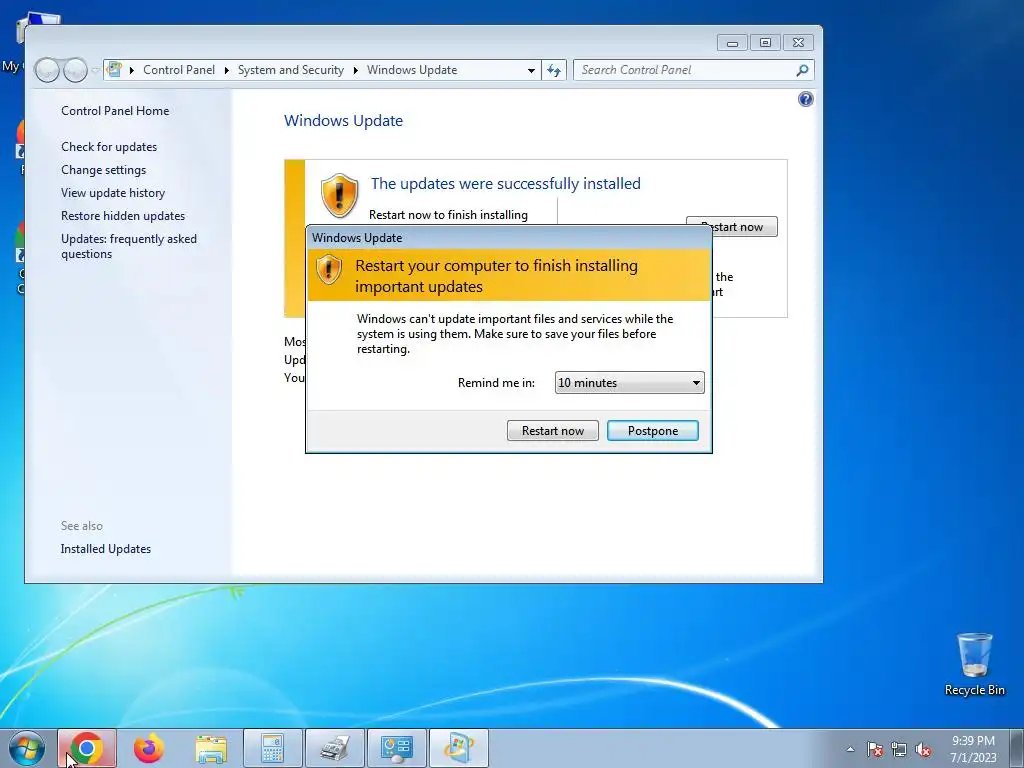Screen dimensions: 1024x768
Task: Open the printer/fax taskbar icon
Action: 335,748
